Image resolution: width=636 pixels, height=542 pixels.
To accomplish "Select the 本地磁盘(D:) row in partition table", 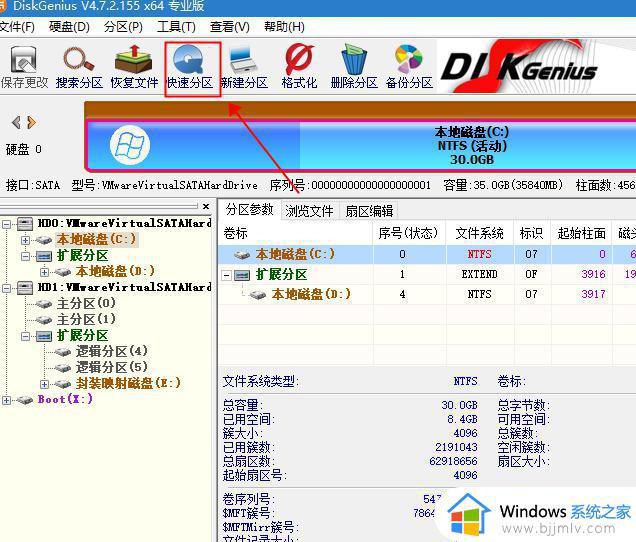I will click(x=427, y=295).
